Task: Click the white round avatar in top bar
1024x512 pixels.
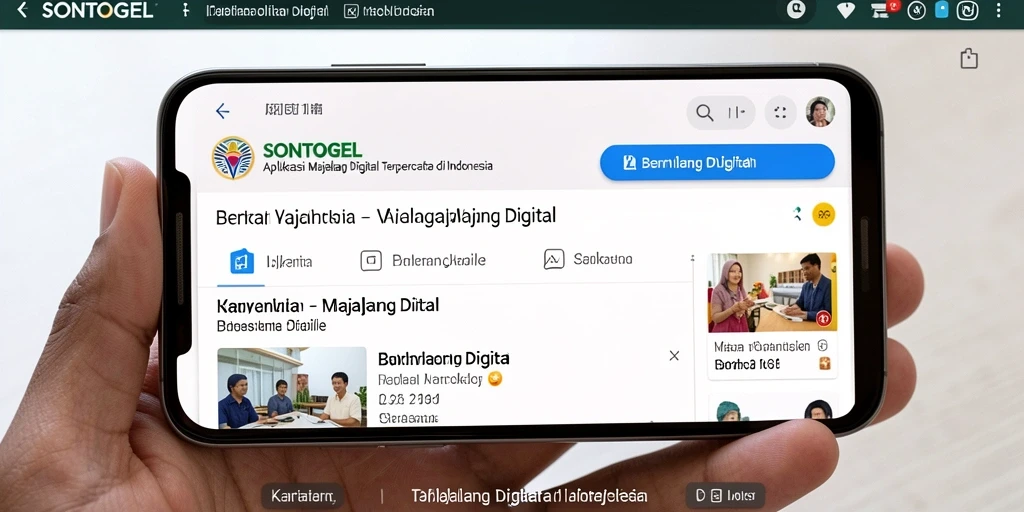Action: (796, 9)
